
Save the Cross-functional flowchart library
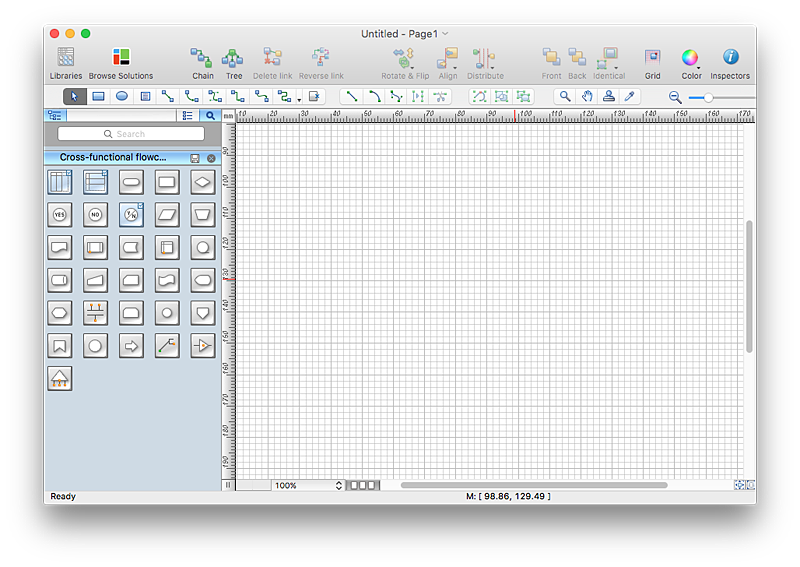[x=195, y=158]
